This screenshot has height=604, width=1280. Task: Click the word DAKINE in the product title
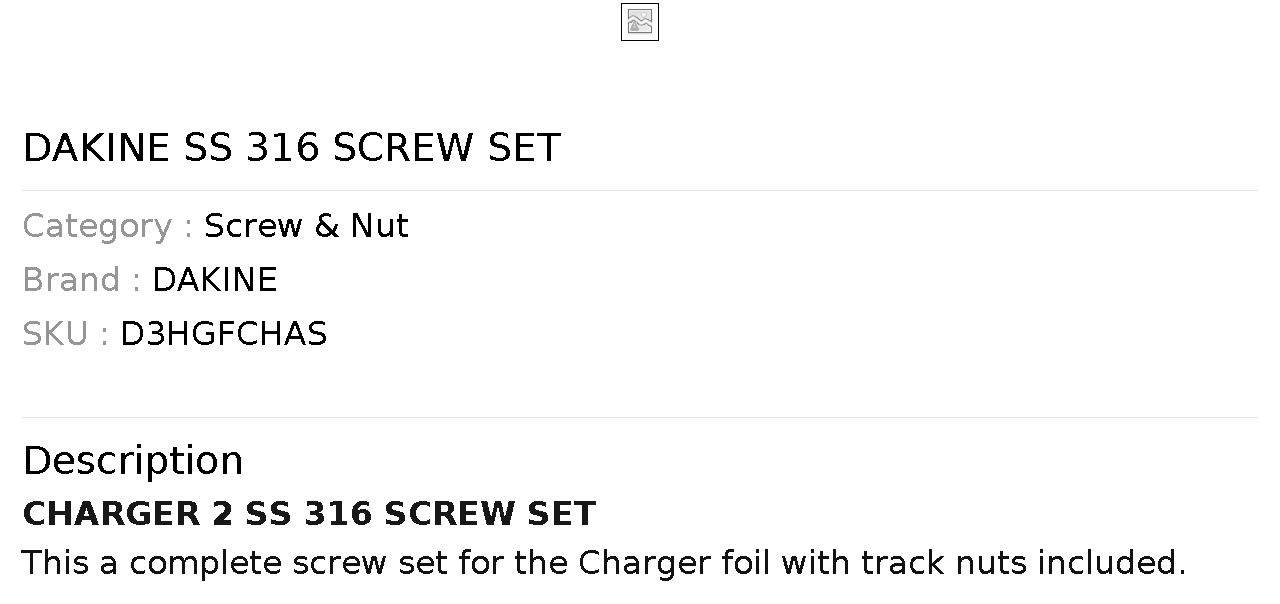click(x=96, y=148)
